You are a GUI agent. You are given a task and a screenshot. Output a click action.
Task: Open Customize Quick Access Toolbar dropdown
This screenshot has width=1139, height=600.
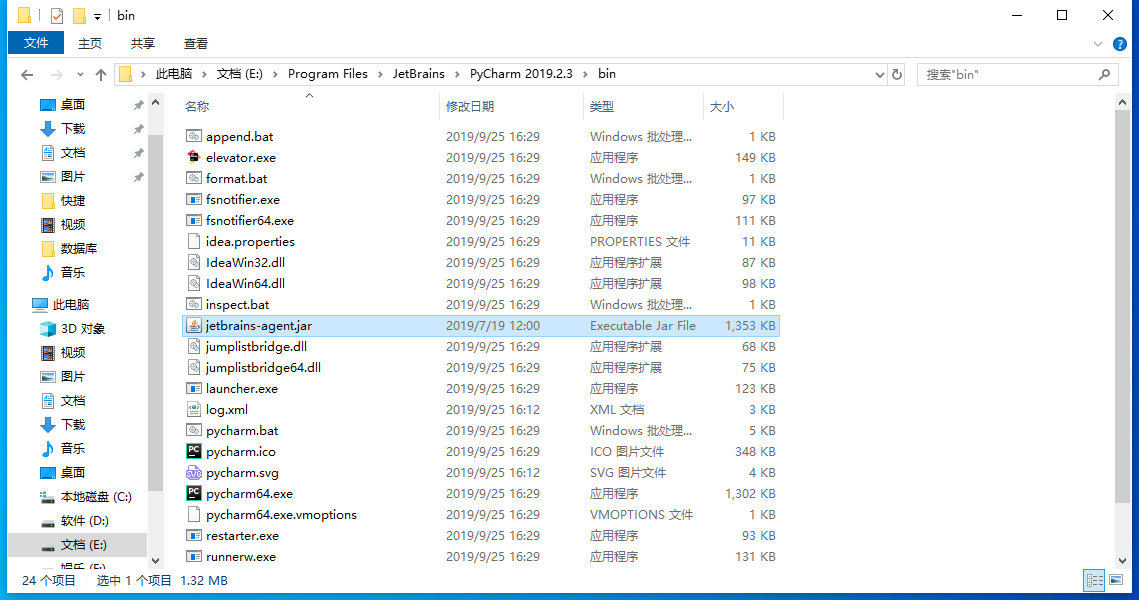point(97,16)
